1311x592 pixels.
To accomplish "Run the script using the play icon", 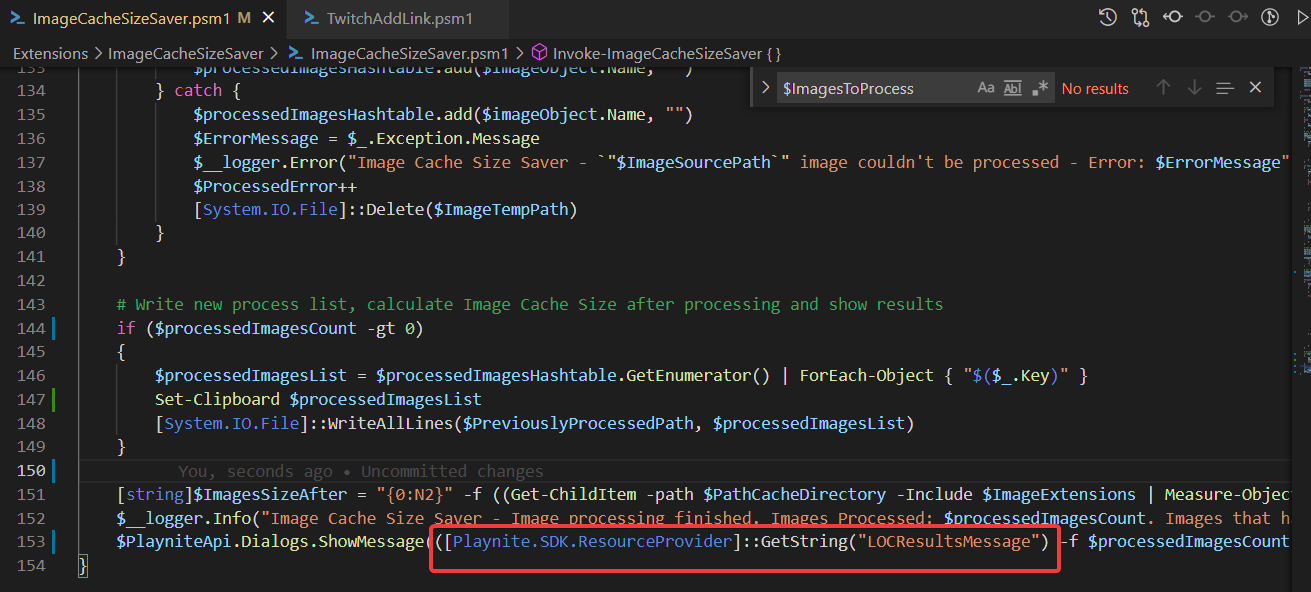I will pos(1304,16).
